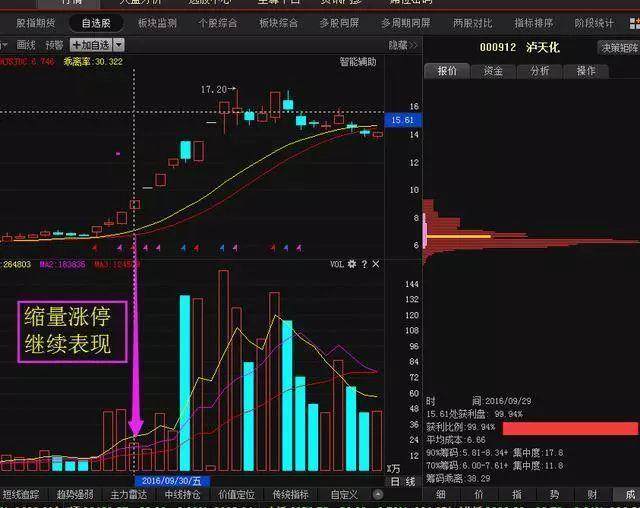Toggle the 日线 period selector
640x508 pixels.
pyautogui.click(x=403, y=481)
